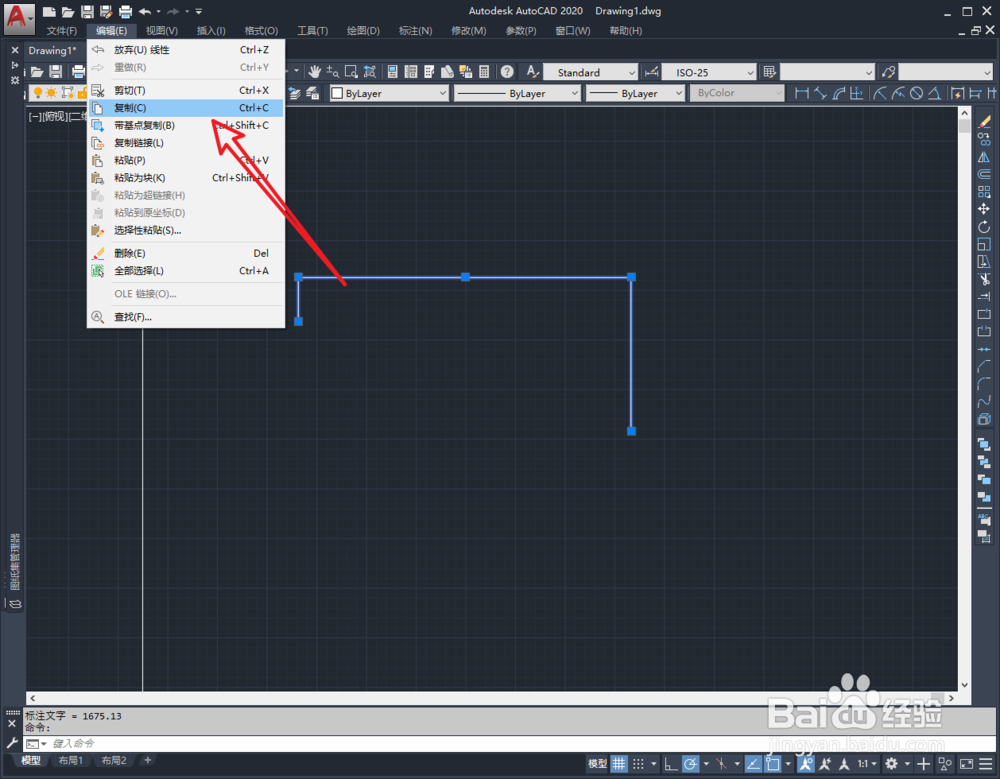Image resolution: width=1000 pixels, height=779 pixels.
Task: Click the Aligned dimension tool icon
Action: [x=820, y=93]
